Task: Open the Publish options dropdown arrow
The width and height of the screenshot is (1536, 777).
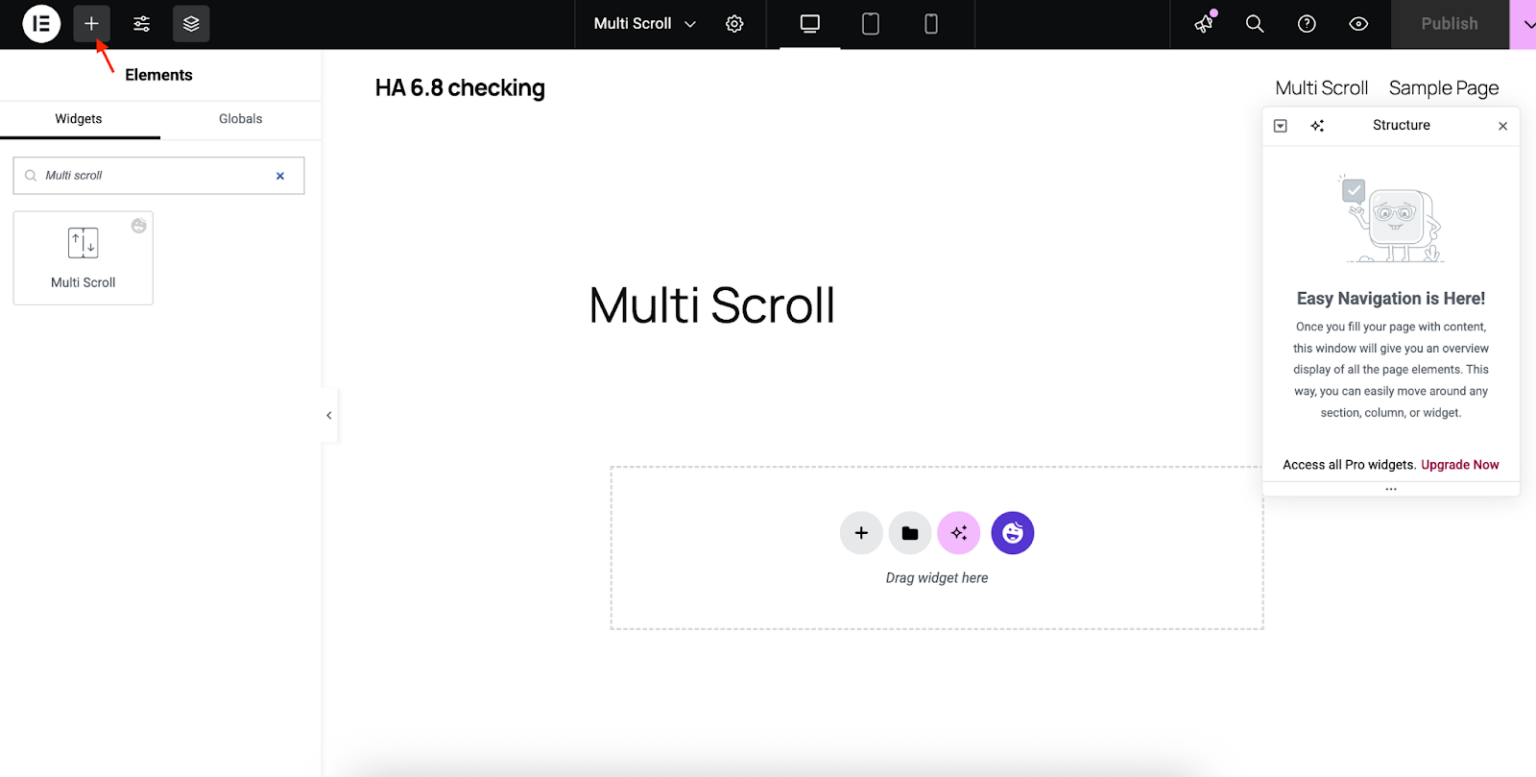Action: [1524, 23]
